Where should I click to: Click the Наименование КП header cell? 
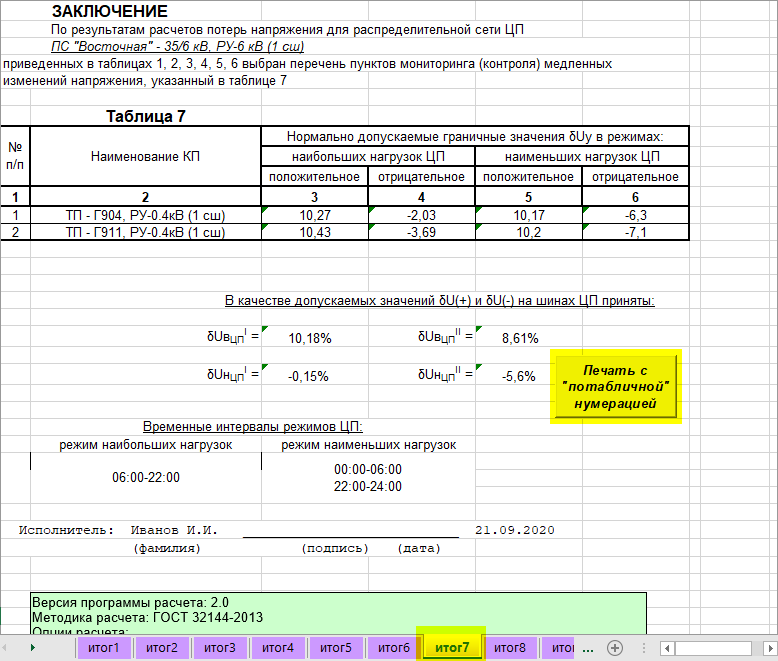click(145, 156)
